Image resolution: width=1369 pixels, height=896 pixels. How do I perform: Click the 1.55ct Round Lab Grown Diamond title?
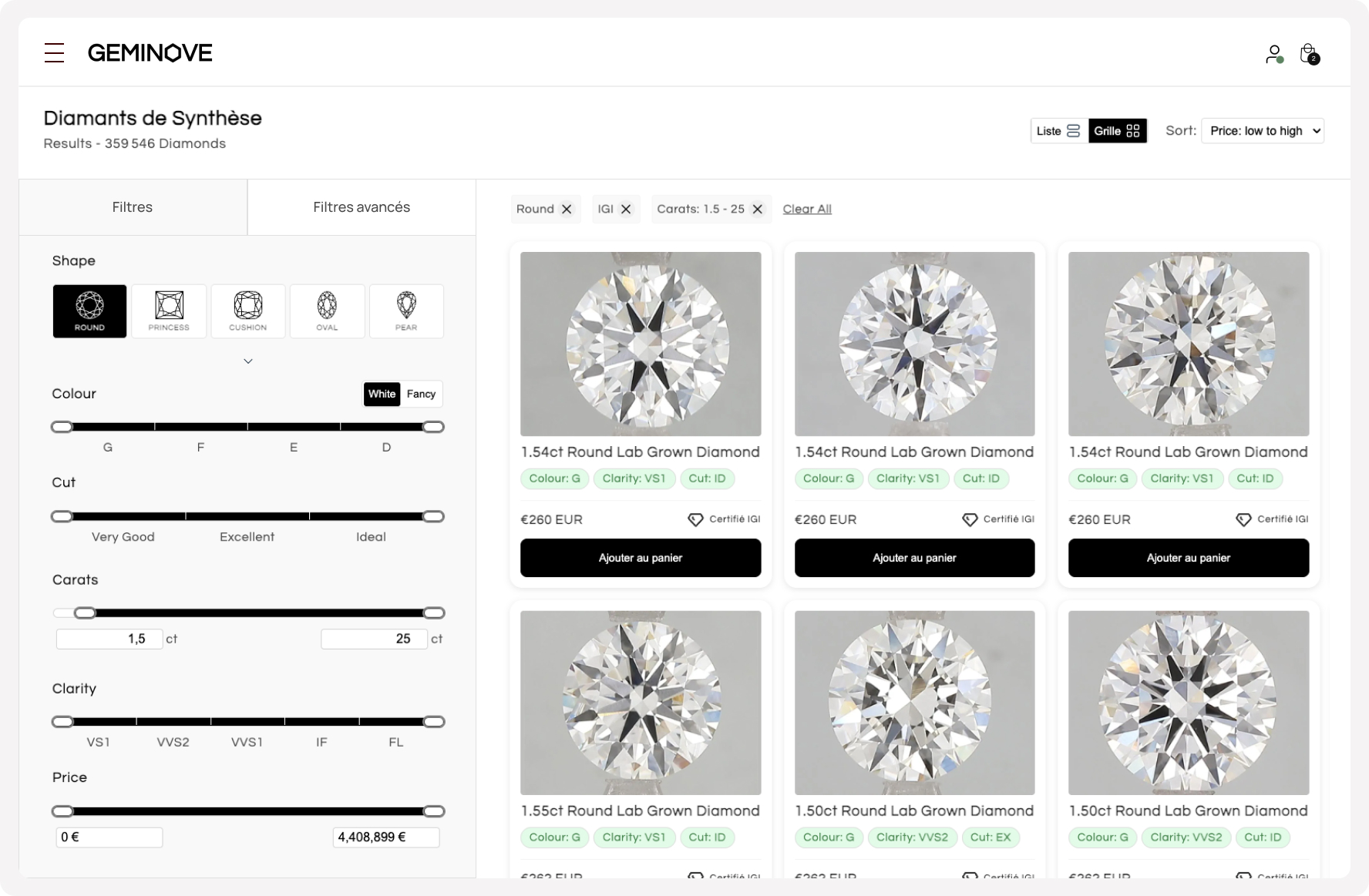[641, 811]
